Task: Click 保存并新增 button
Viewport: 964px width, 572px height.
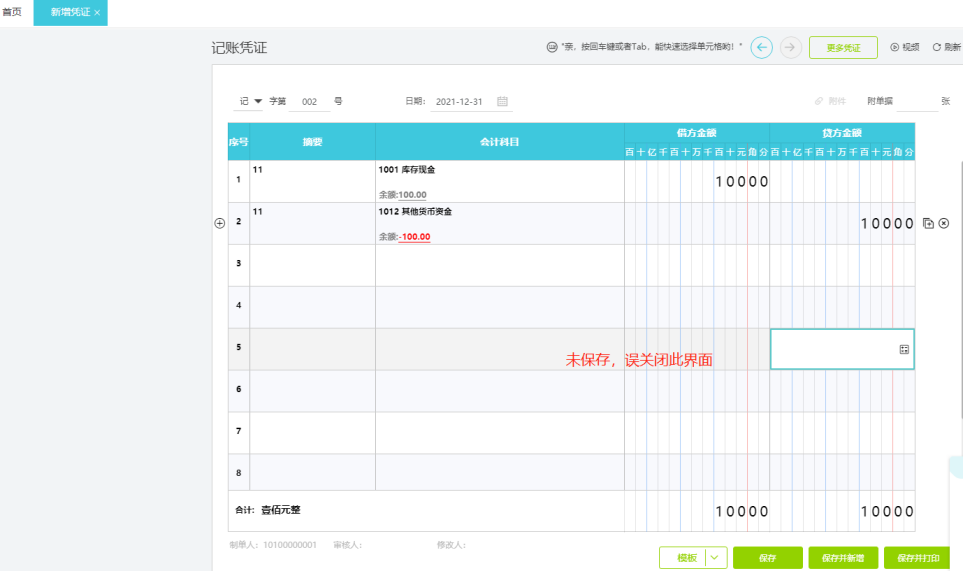Action: [843, 558]
